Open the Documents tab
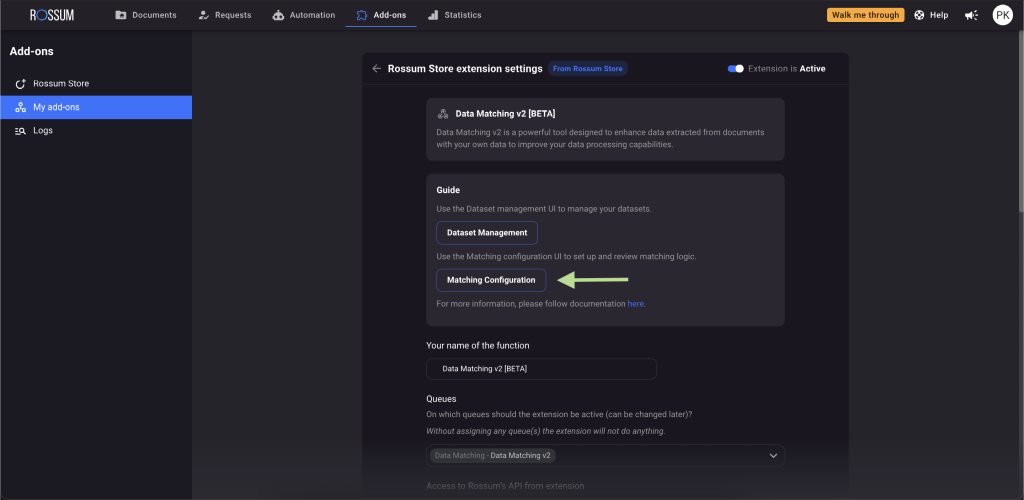Screen dimensions: 1024x500 tap(146, 15)
